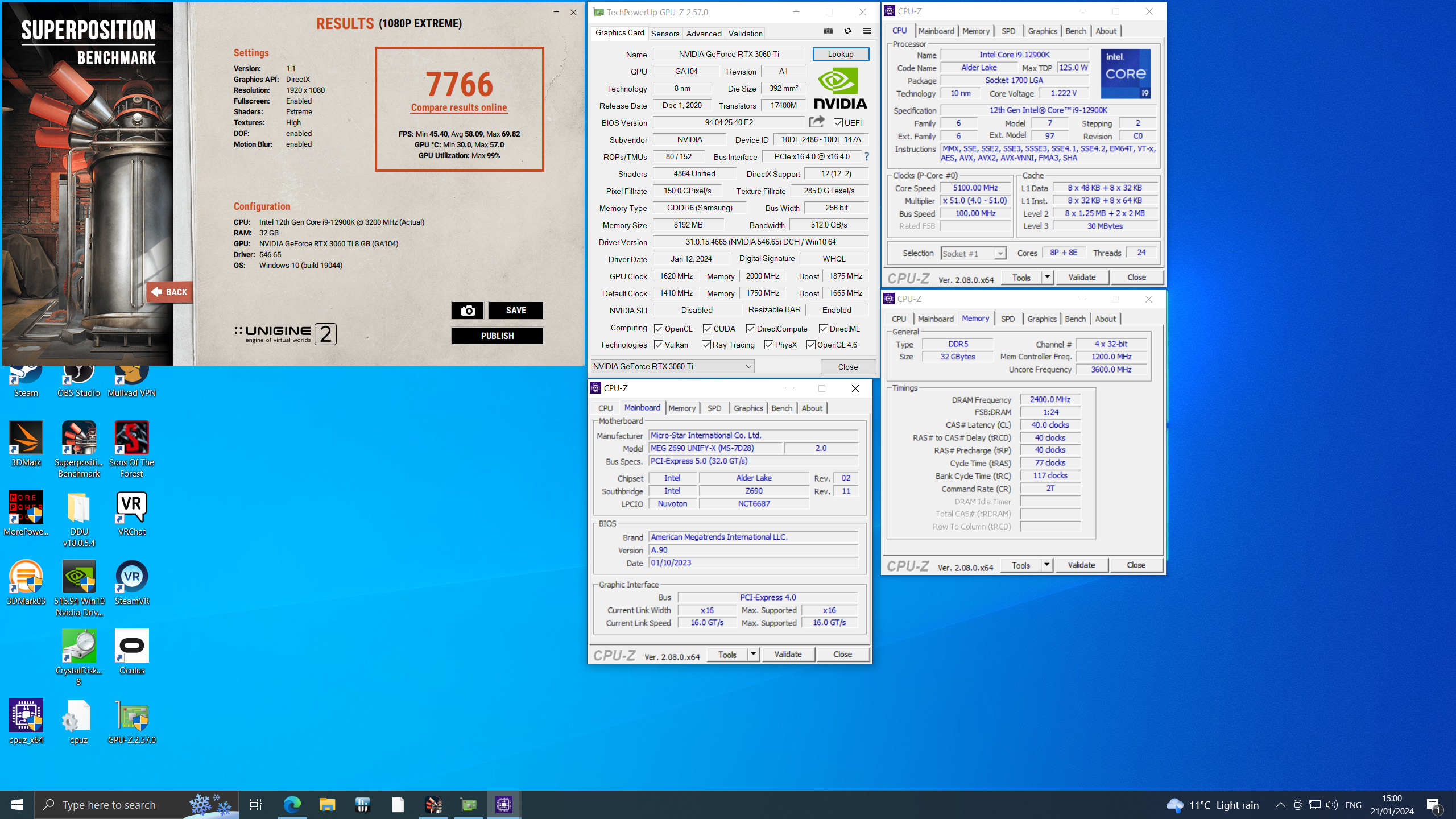Open Sons Of The Forest shortcut
The image size is (1456, 819).
[131, 449]
